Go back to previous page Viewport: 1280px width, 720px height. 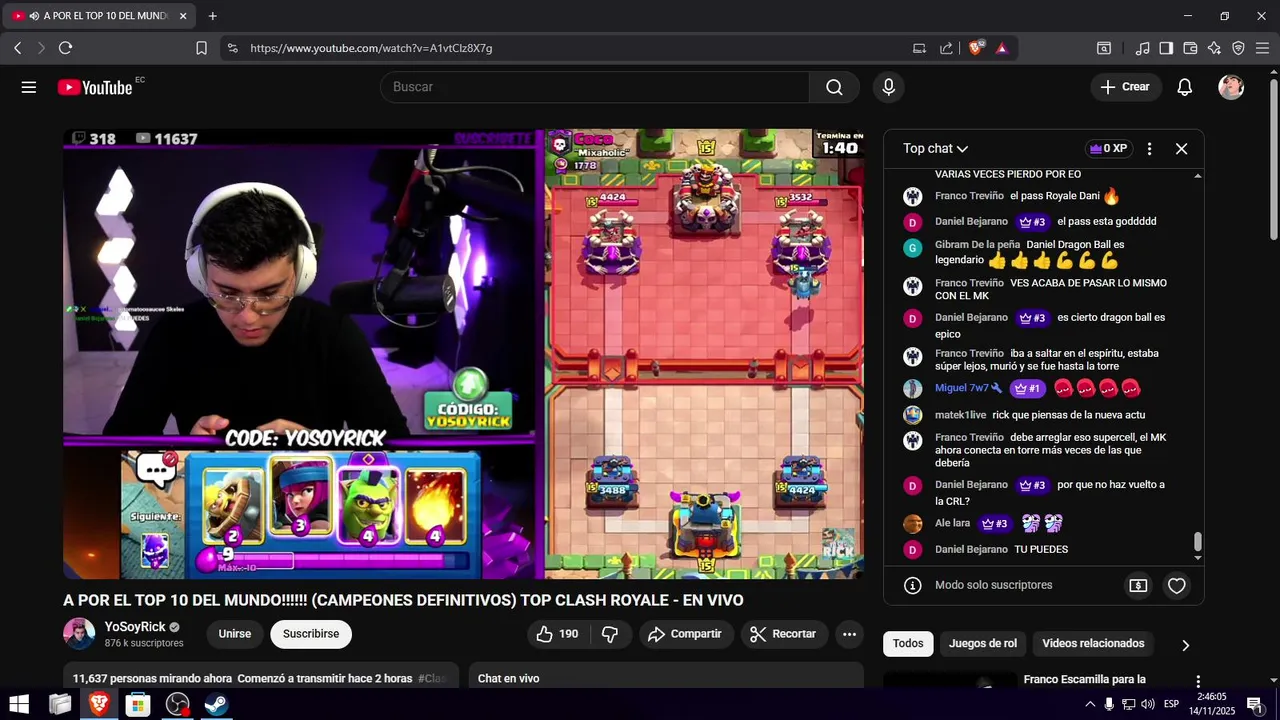pos(18,47)
